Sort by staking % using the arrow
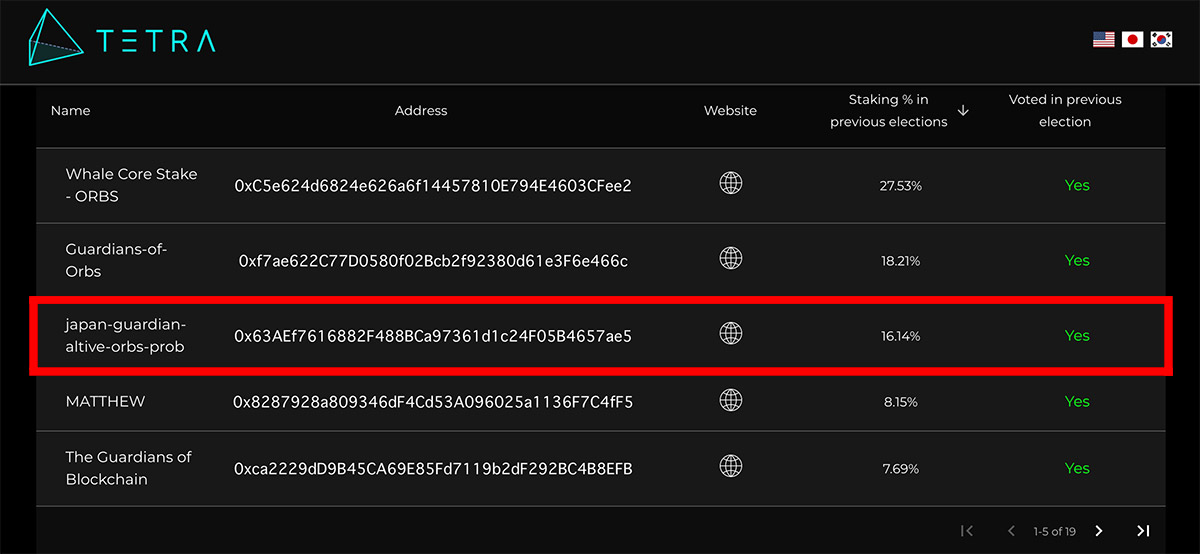1200x554 pixels. 963,111
